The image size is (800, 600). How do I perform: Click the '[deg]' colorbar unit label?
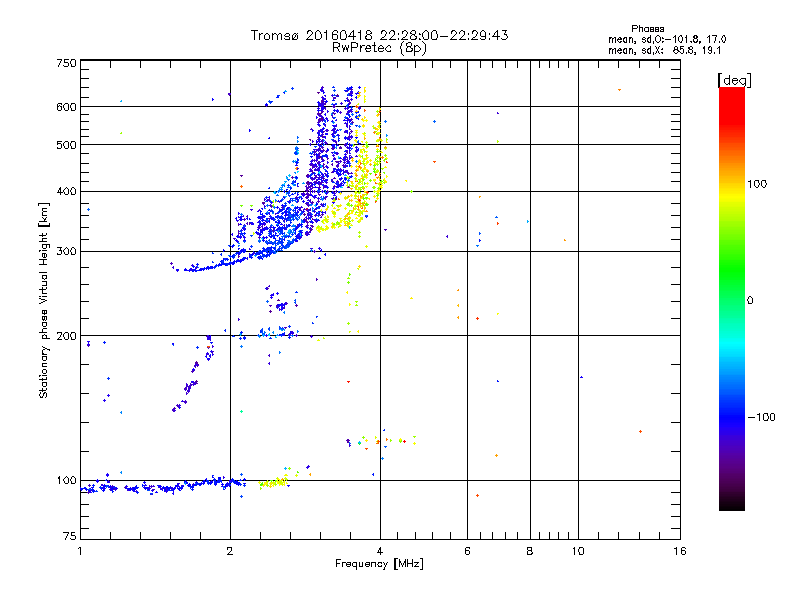coord(734,81)
